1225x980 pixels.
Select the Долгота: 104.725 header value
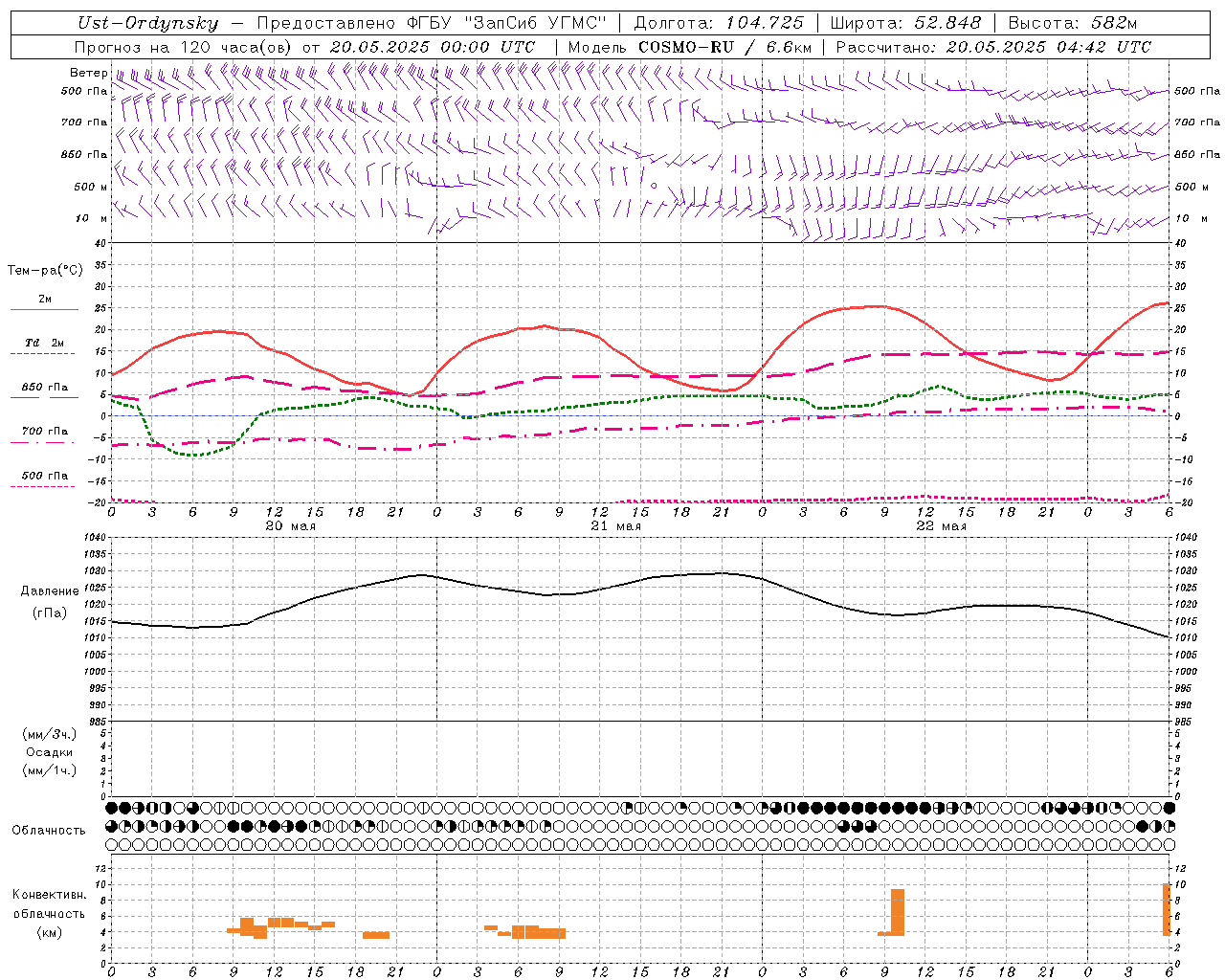[x=719, y=24]
